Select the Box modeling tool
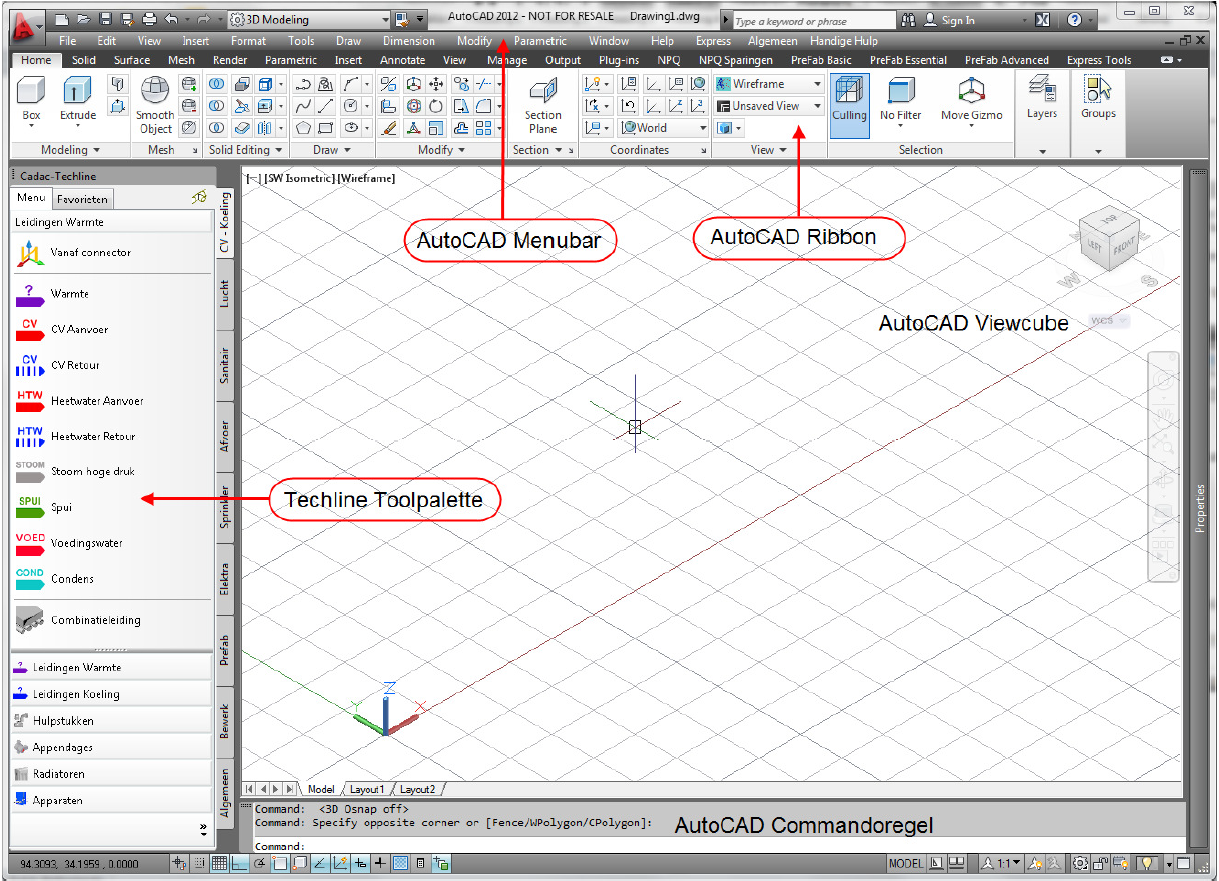Screen dimensions: 1219x881 [32, 99]
